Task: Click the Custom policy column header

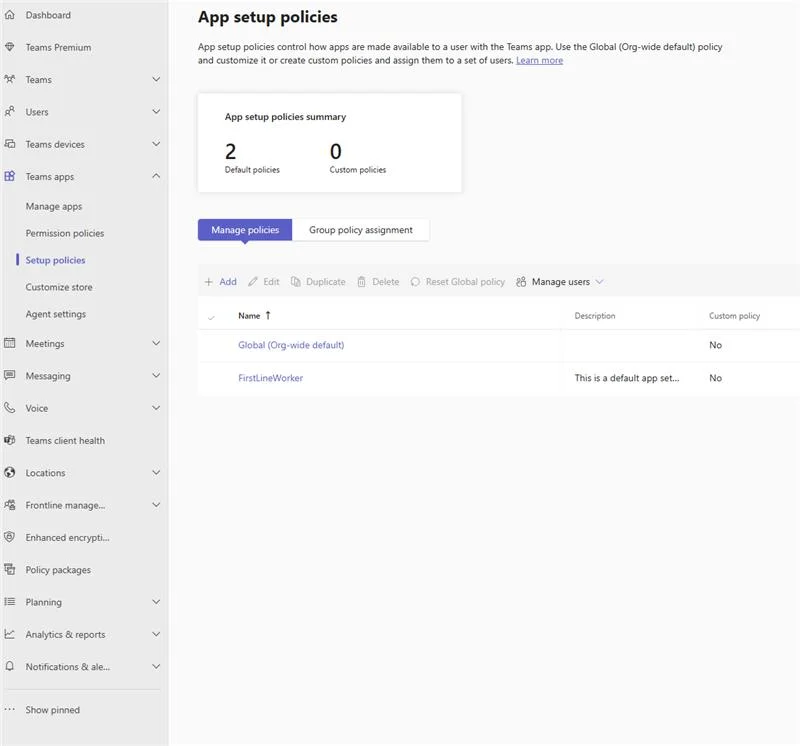Action: point(734,316)
